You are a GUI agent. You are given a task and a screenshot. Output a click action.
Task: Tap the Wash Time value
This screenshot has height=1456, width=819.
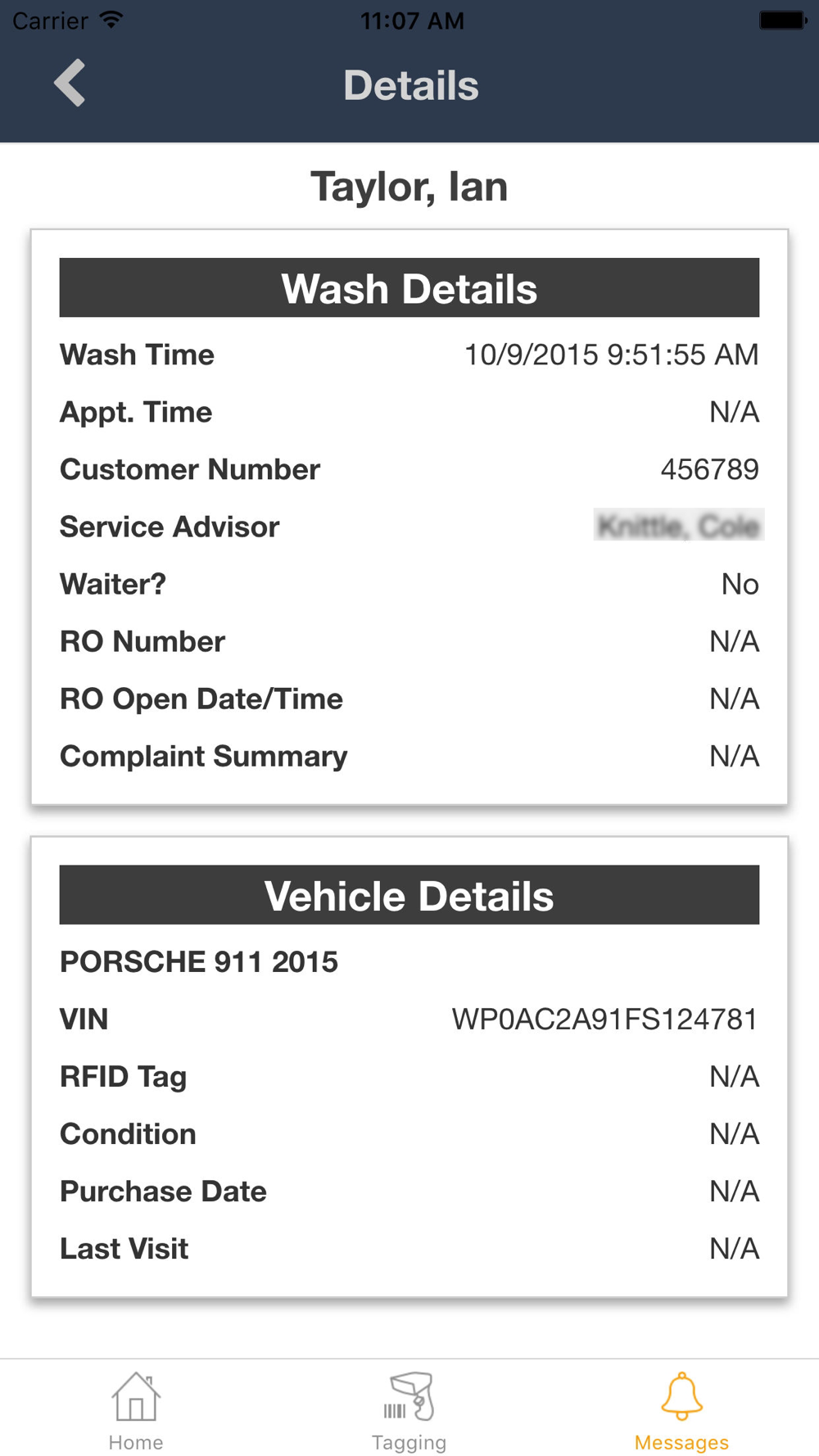[611, 355]
